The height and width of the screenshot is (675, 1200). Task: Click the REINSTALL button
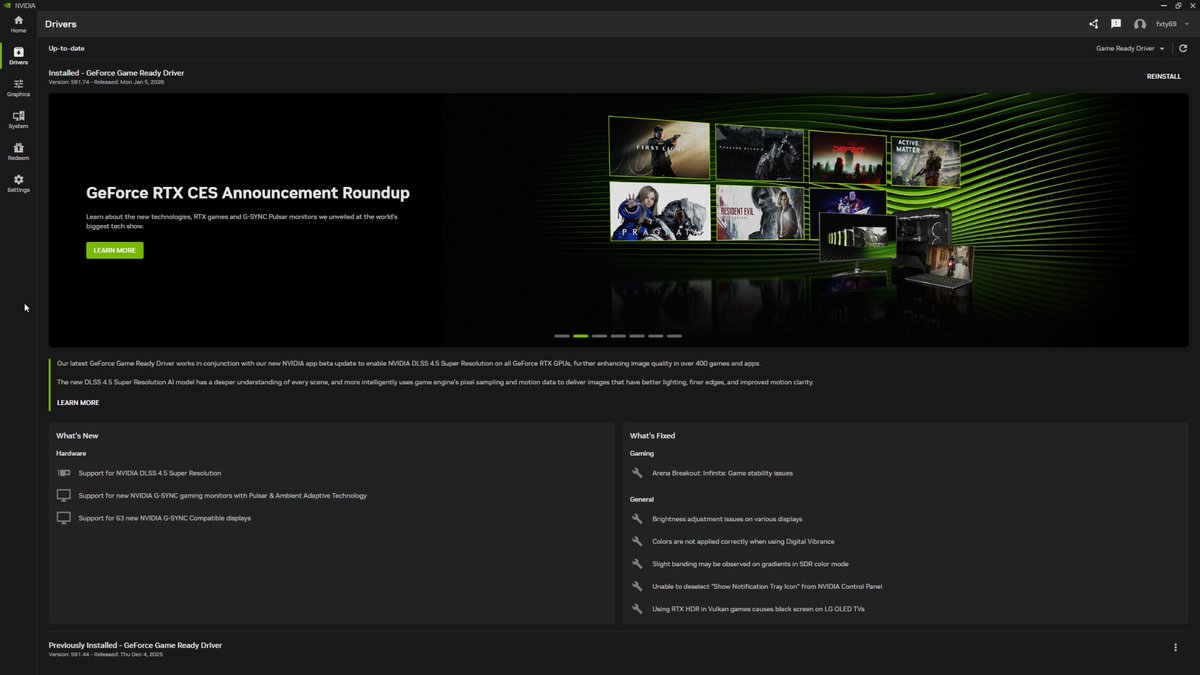[1164, 76]
